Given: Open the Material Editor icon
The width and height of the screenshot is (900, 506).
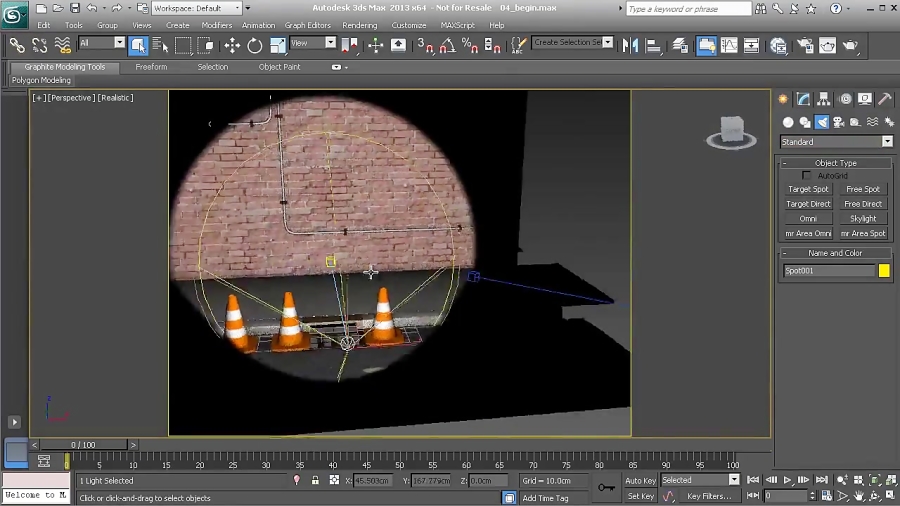Looking at the screenshot, I should click(x=778, y=45).
